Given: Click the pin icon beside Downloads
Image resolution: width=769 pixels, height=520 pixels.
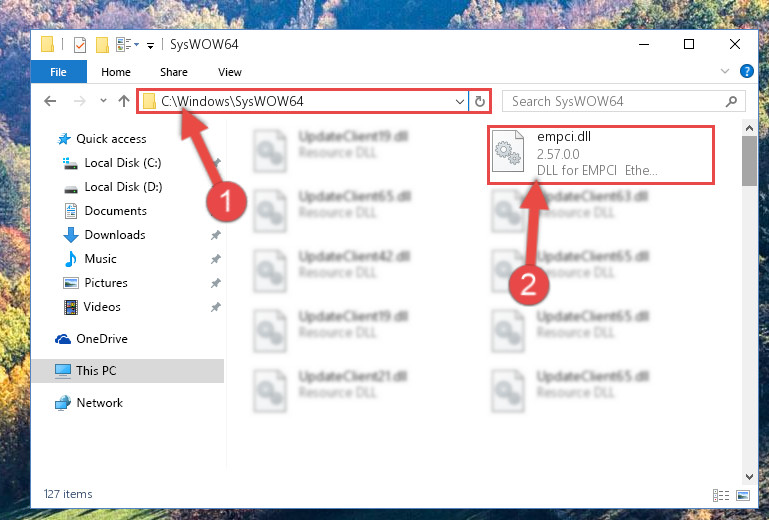Looking at the screenshot, I should [x=215, y=235].
